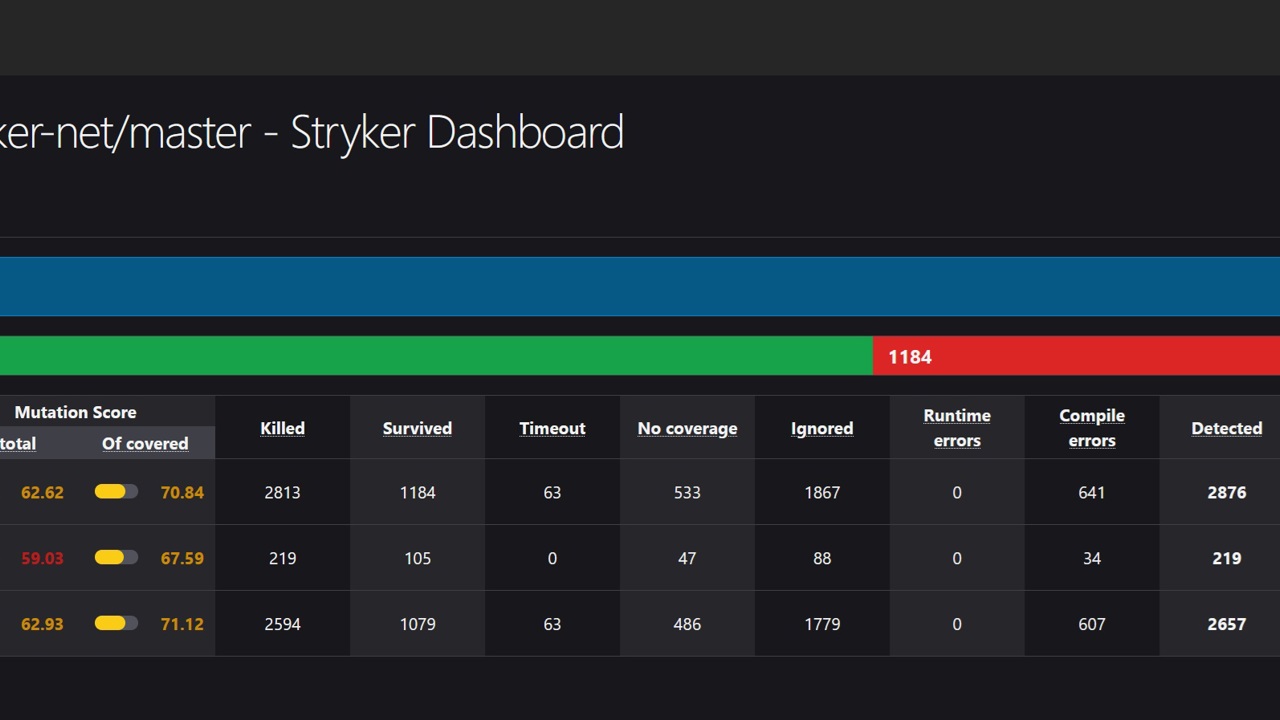Select the 62.62 mutation score value
Screen dimensions: 1280x720
pos(42,492)
